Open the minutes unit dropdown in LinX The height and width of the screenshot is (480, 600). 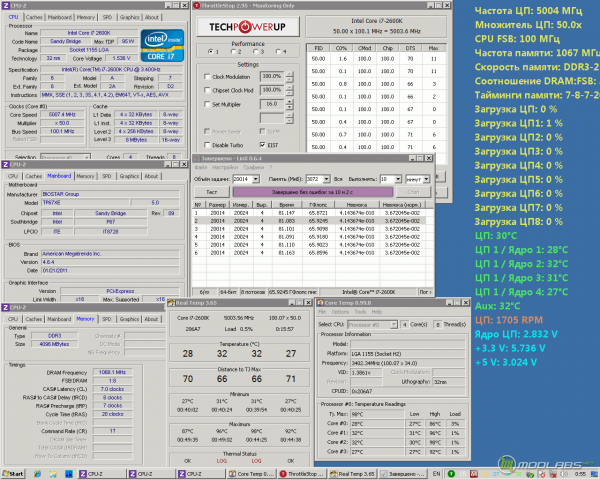coord(426,179)
